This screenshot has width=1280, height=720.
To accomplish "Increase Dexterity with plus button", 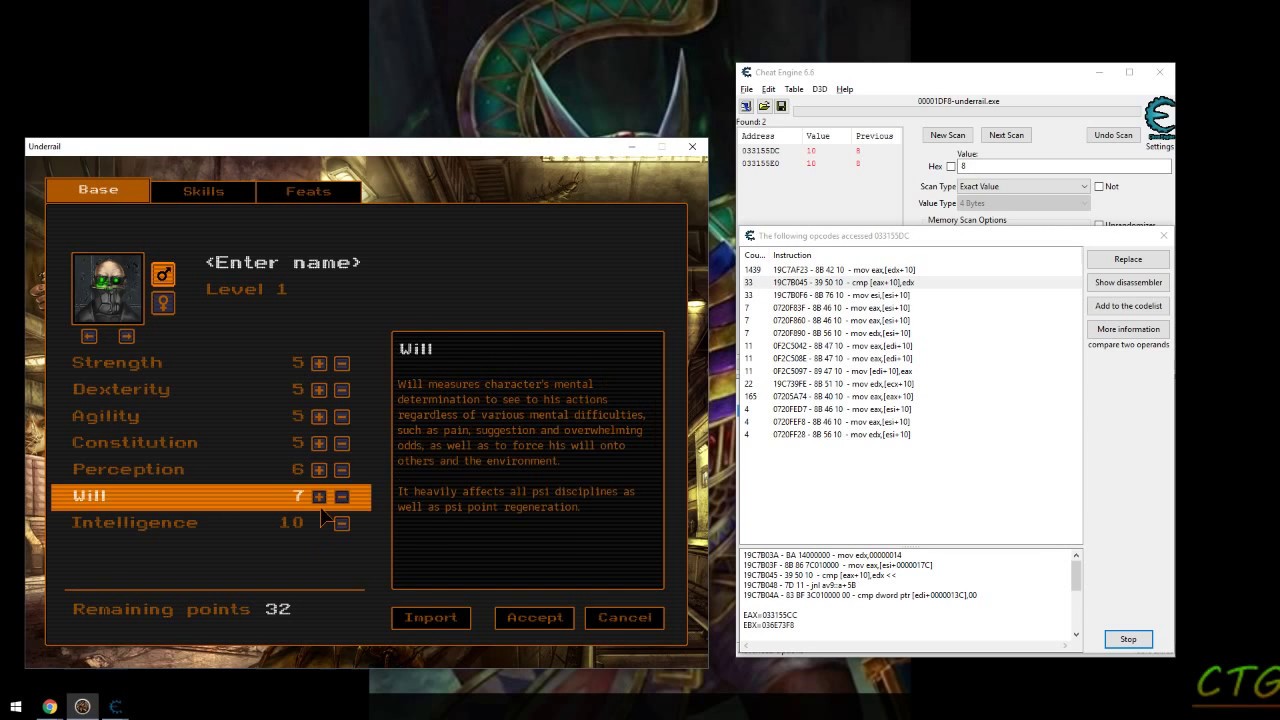I will click(x=319, y=390).
